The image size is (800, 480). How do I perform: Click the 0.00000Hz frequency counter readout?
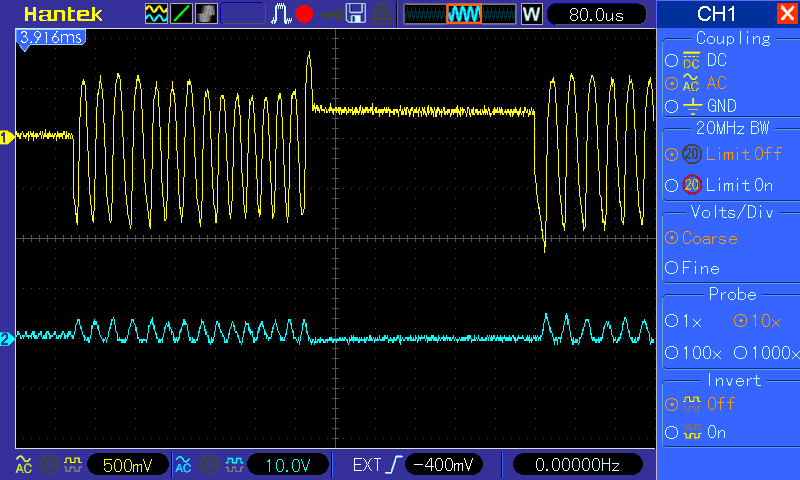(577, 465)
